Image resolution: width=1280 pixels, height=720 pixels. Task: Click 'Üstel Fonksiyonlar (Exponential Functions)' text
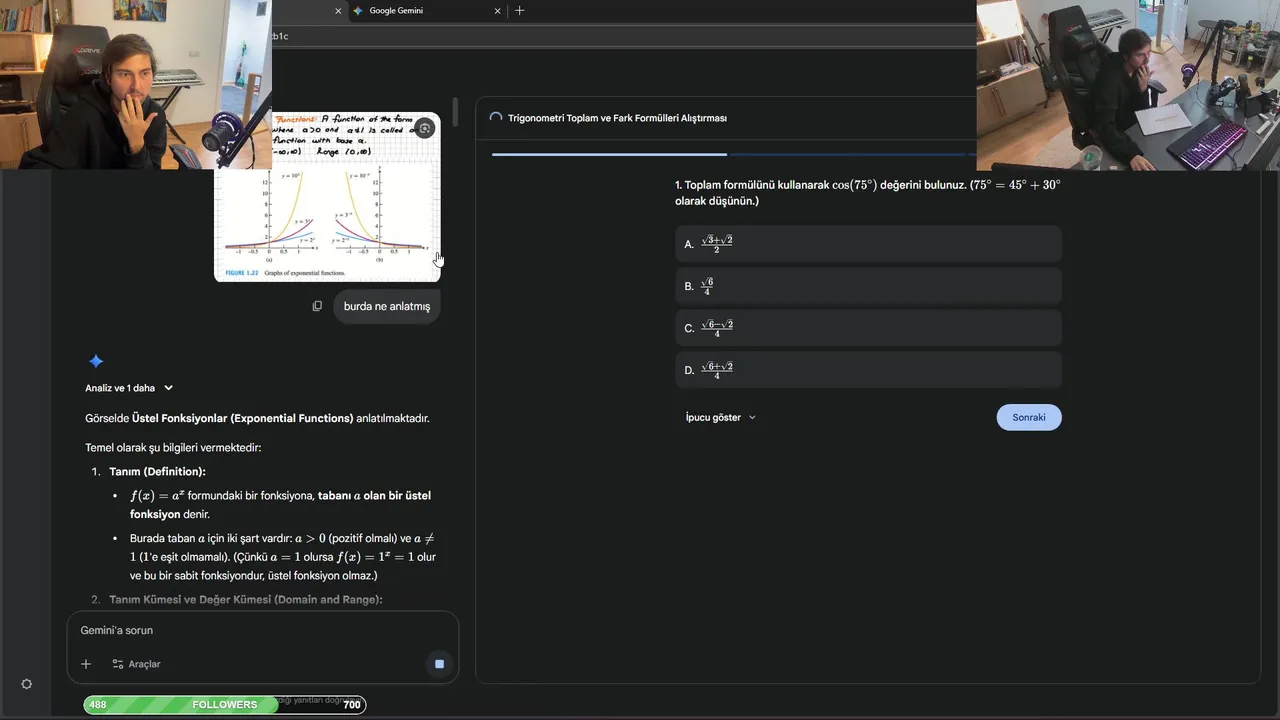(243, 418)
